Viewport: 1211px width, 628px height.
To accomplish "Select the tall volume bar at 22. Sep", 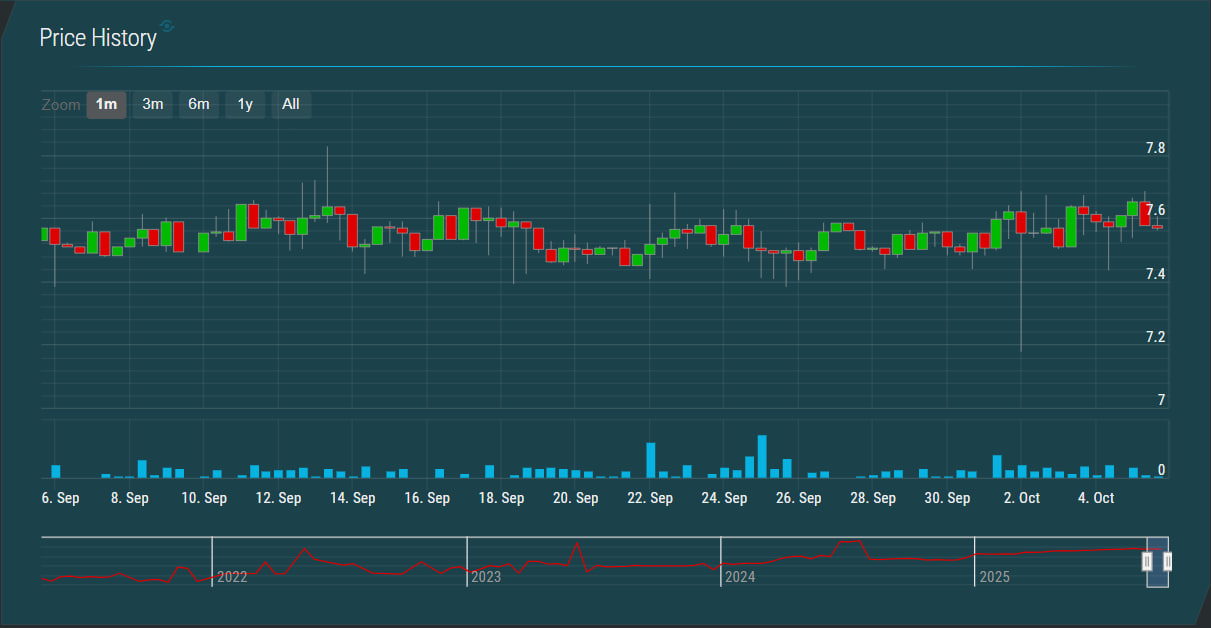I will pos(650,460).
